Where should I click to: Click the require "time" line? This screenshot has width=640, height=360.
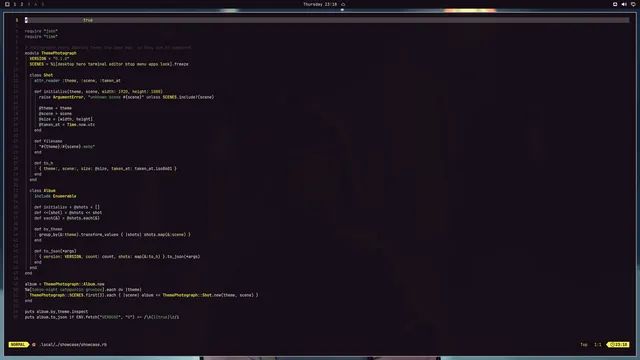point(41,36)
